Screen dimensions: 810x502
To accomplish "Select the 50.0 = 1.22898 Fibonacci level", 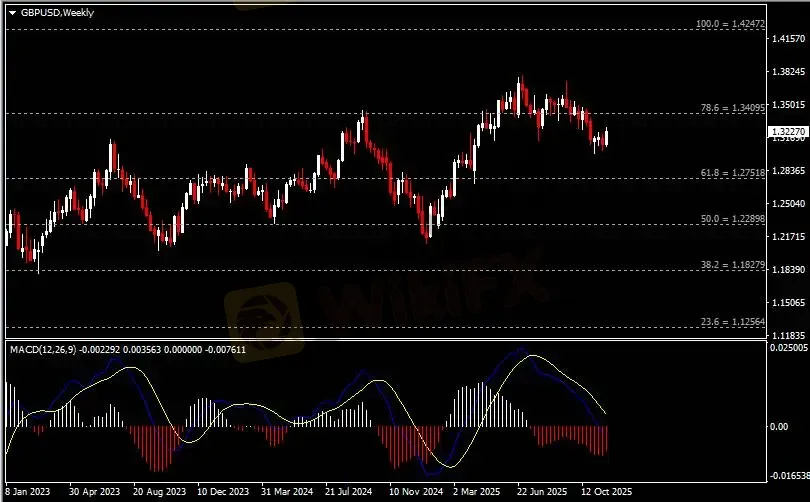I will pos(732,218).
